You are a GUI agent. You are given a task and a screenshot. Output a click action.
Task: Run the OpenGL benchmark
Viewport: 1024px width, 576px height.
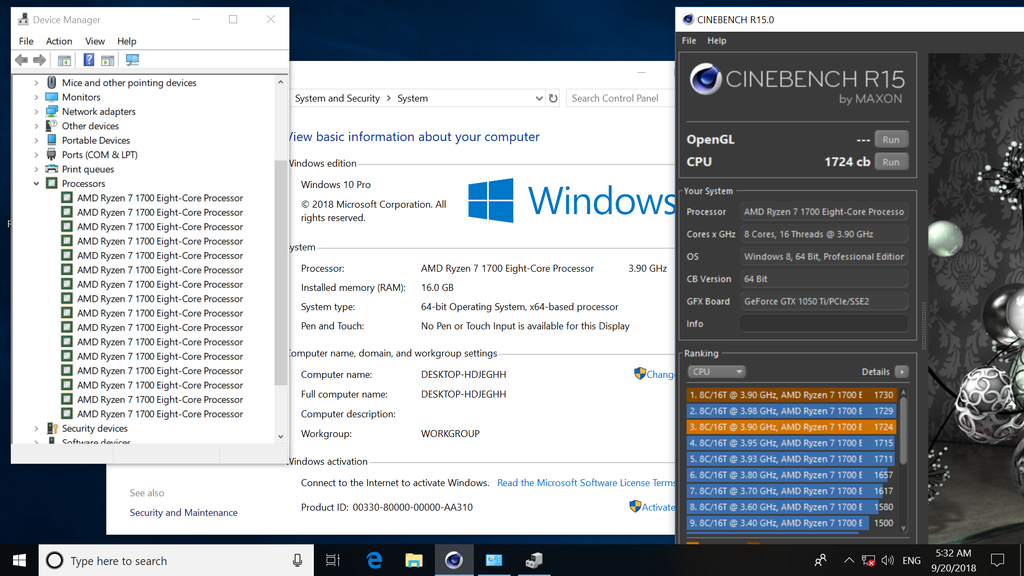tap(890, 140)
